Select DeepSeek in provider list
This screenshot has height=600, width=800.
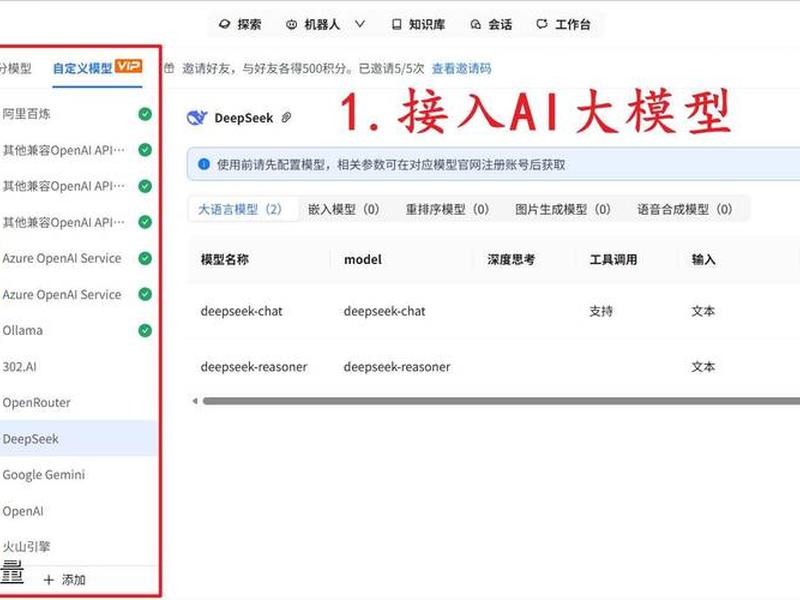(x=77, y=439)
